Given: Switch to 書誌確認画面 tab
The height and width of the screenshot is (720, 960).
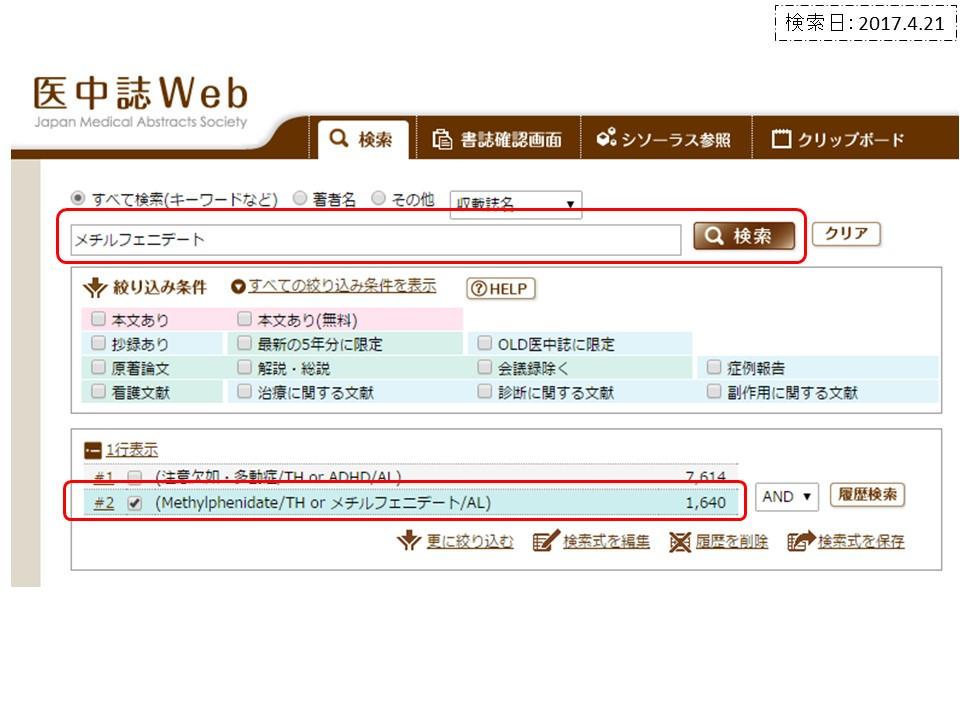Looking at the screenshot, I should click(x=497, y=139).
